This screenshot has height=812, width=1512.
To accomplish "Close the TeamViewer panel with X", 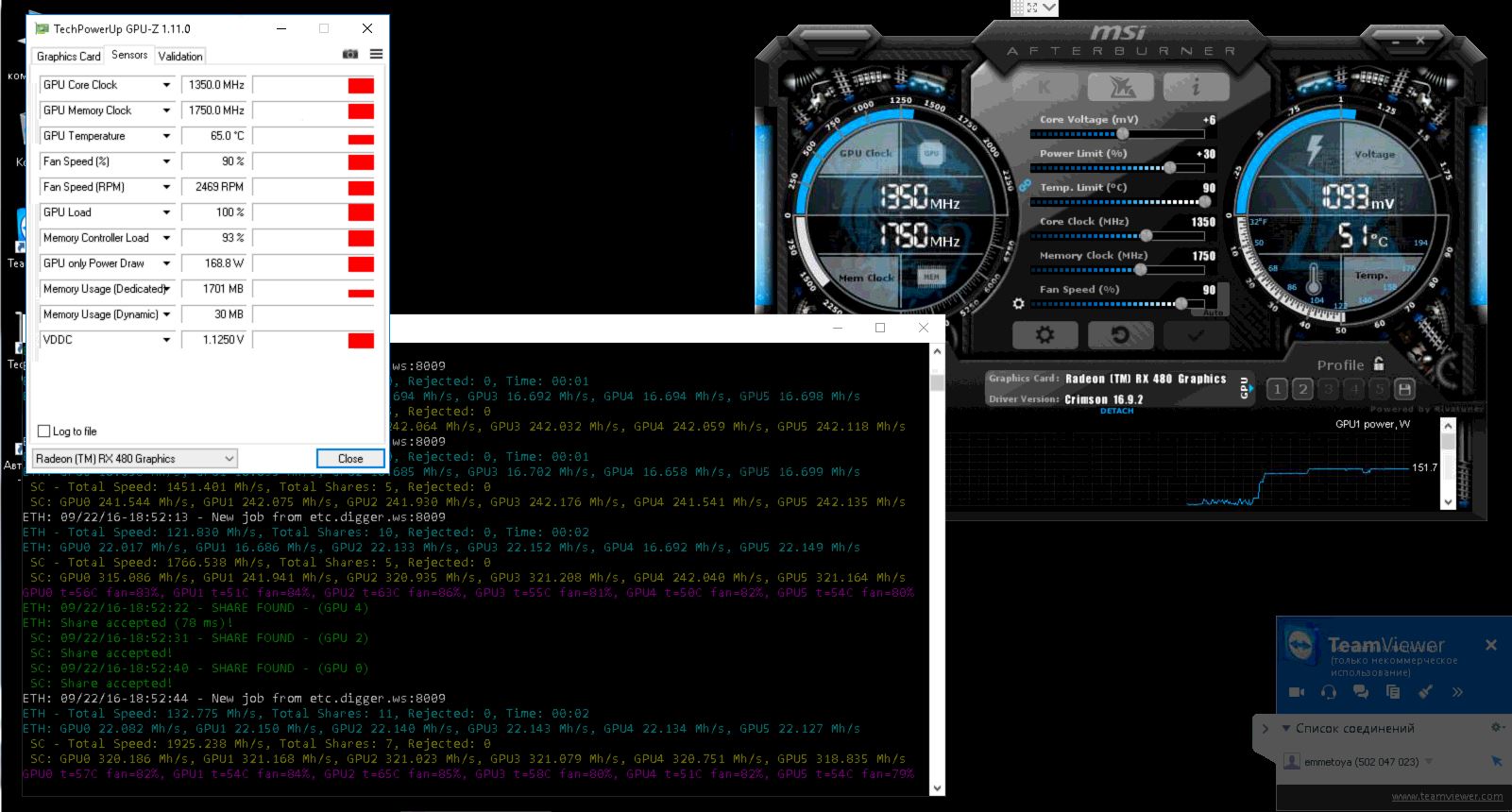I will (1490, 645).
